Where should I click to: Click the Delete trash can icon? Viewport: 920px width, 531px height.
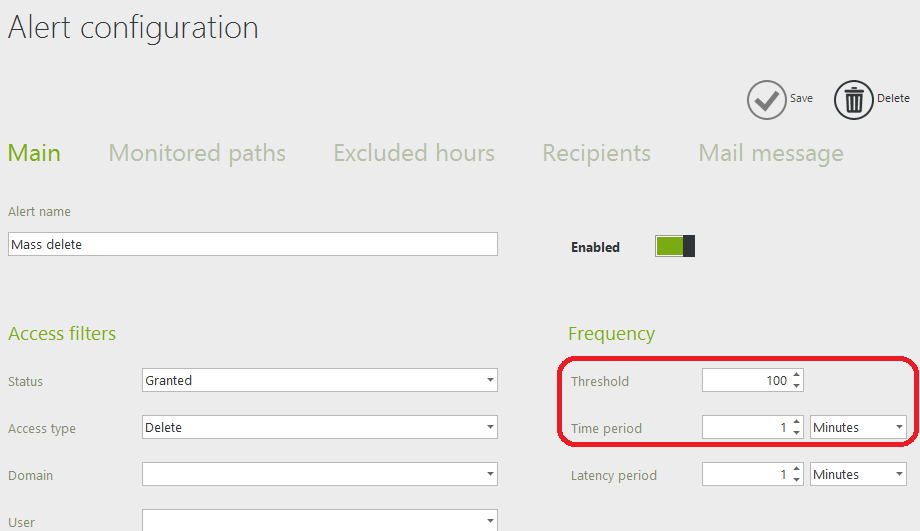(854, 100)
